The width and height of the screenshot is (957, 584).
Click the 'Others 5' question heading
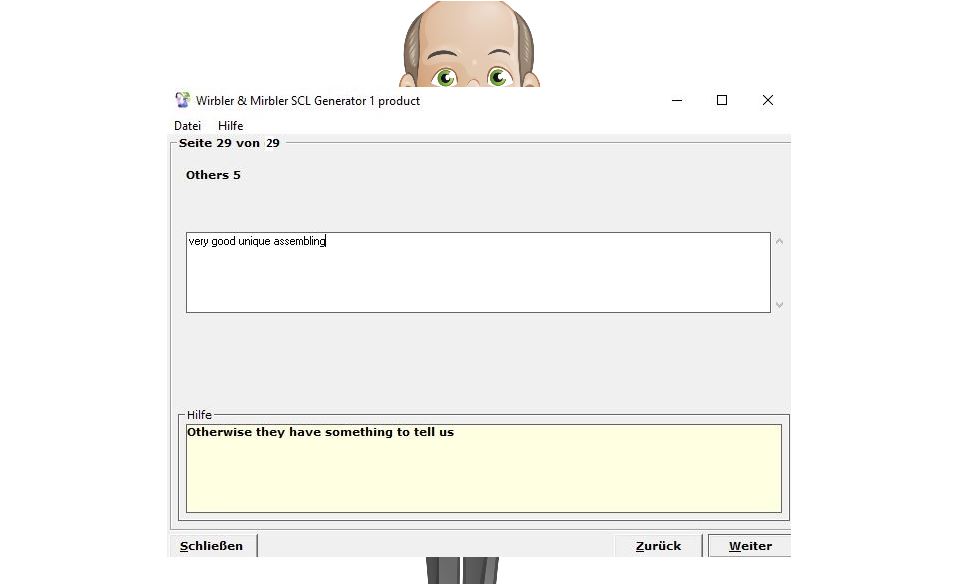pos(213,175)
